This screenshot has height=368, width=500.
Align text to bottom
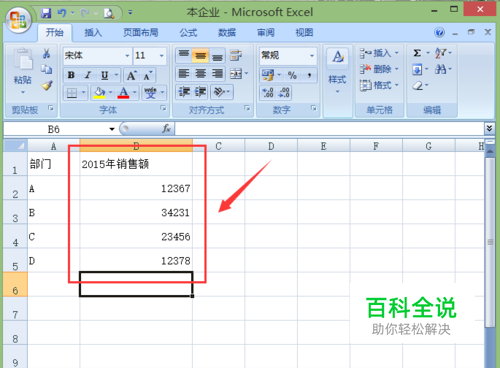(217, 56)
